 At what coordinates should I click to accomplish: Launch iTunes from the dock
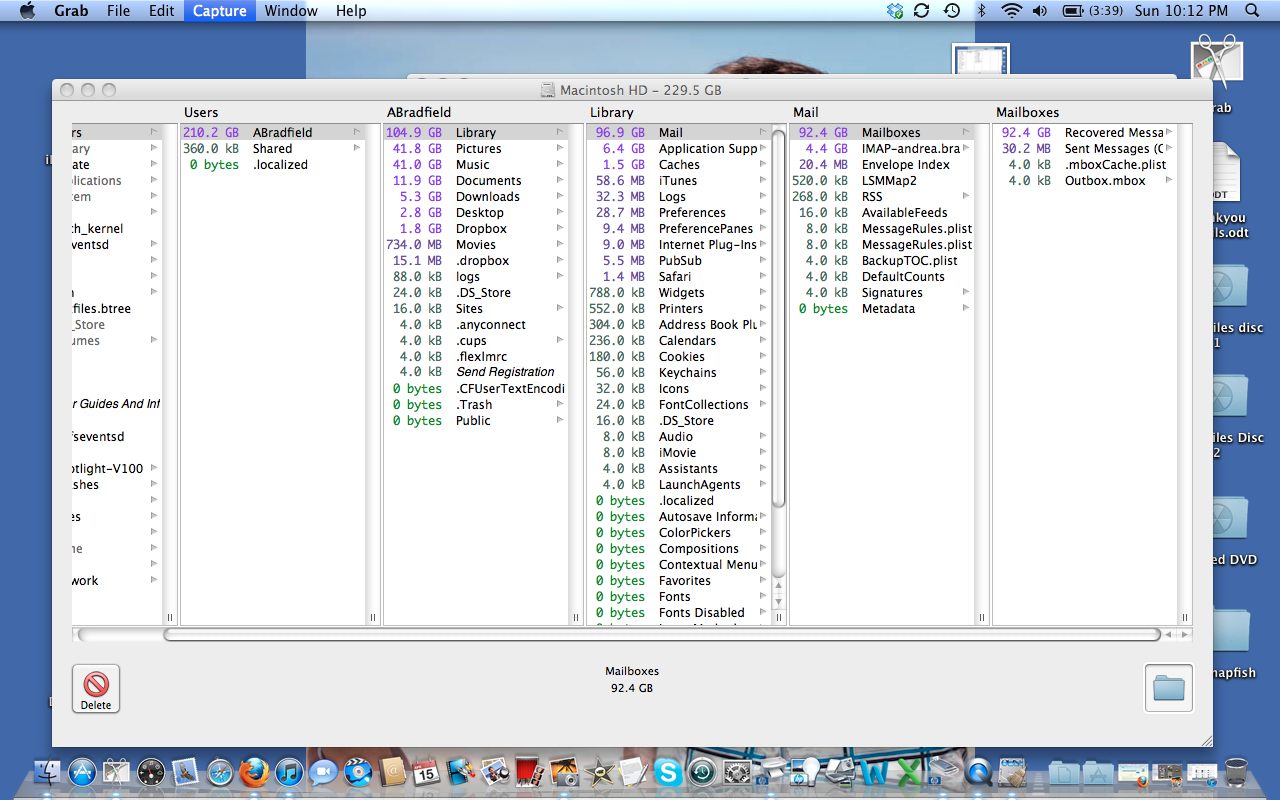[288, 772]
